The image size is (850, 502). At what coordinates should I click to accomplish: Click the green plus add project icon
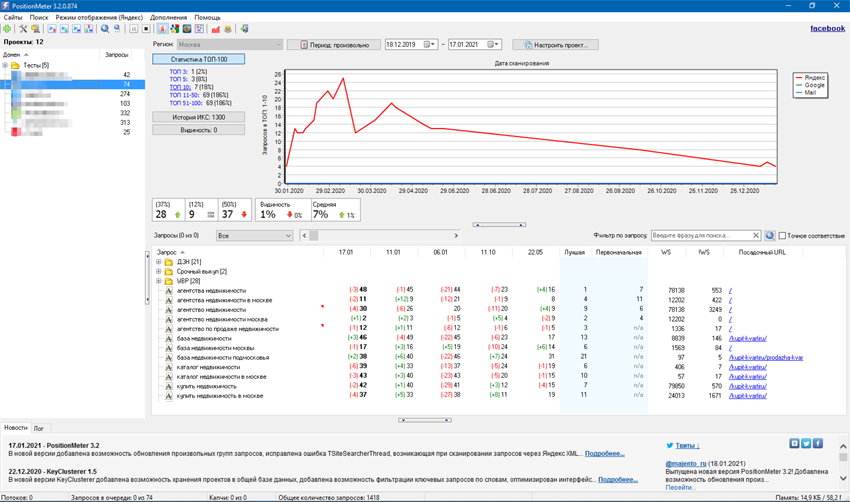tap(7, 29)
